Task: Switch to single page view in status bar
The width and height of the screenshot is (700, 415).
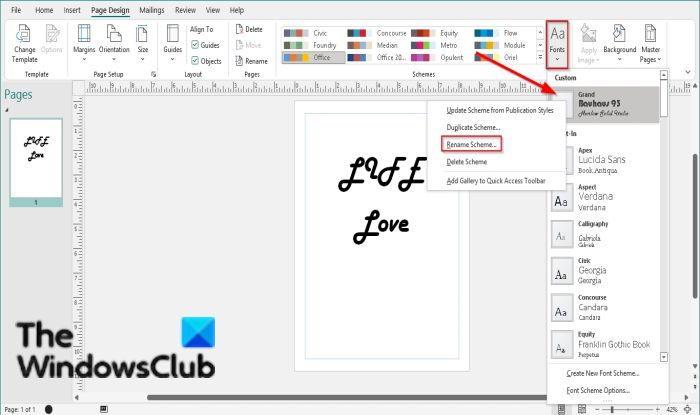Action: coord(562,409)
